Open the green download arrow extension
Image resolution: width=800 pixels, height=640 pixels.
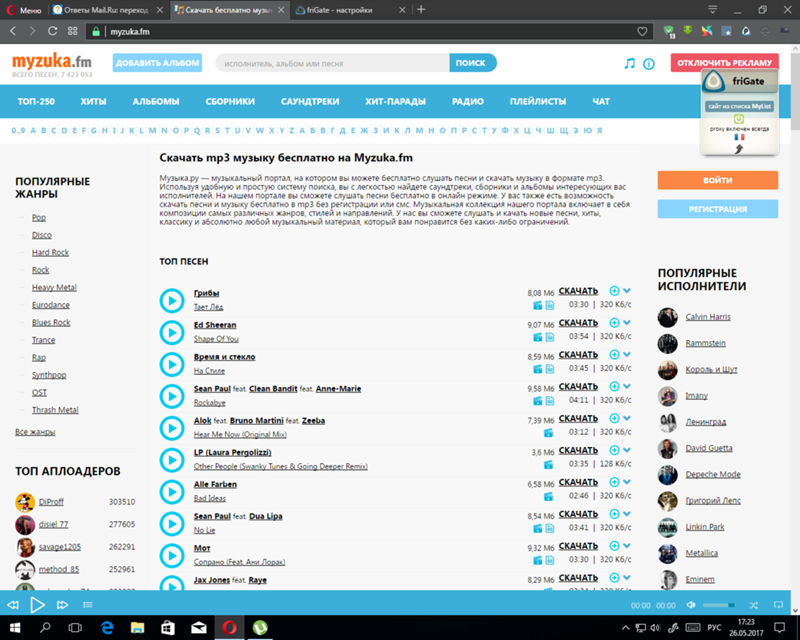[x=688, y=31]
